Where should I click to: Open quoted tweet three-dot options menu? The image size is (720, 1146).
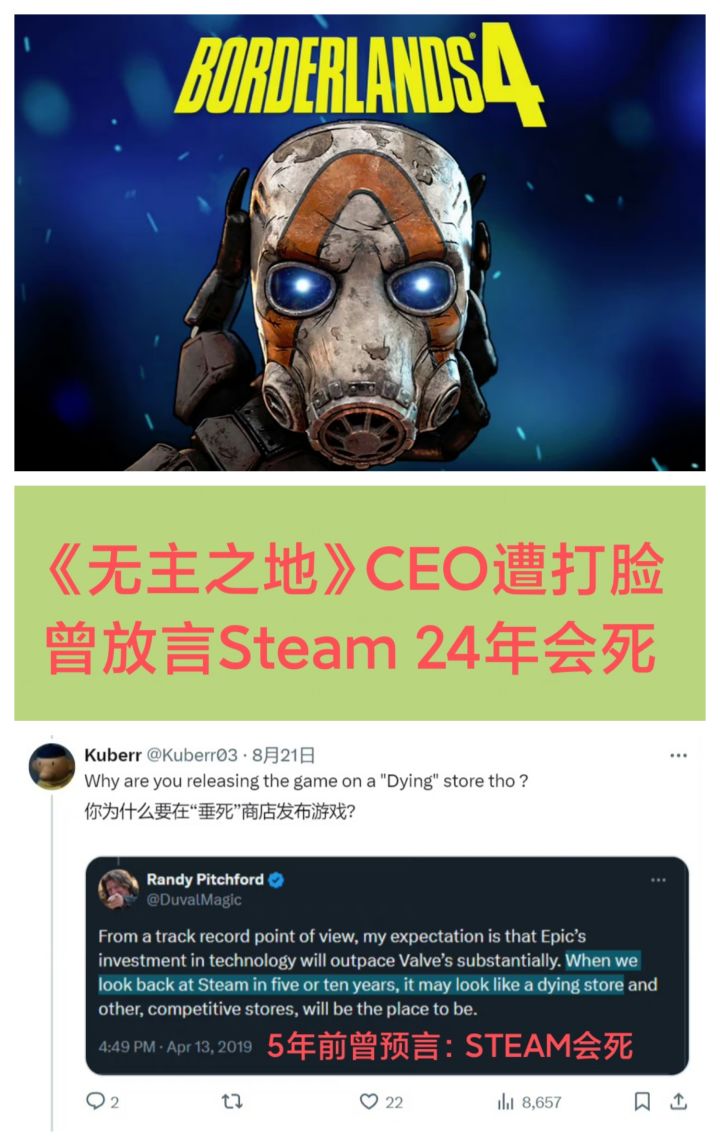pos(658,880)
